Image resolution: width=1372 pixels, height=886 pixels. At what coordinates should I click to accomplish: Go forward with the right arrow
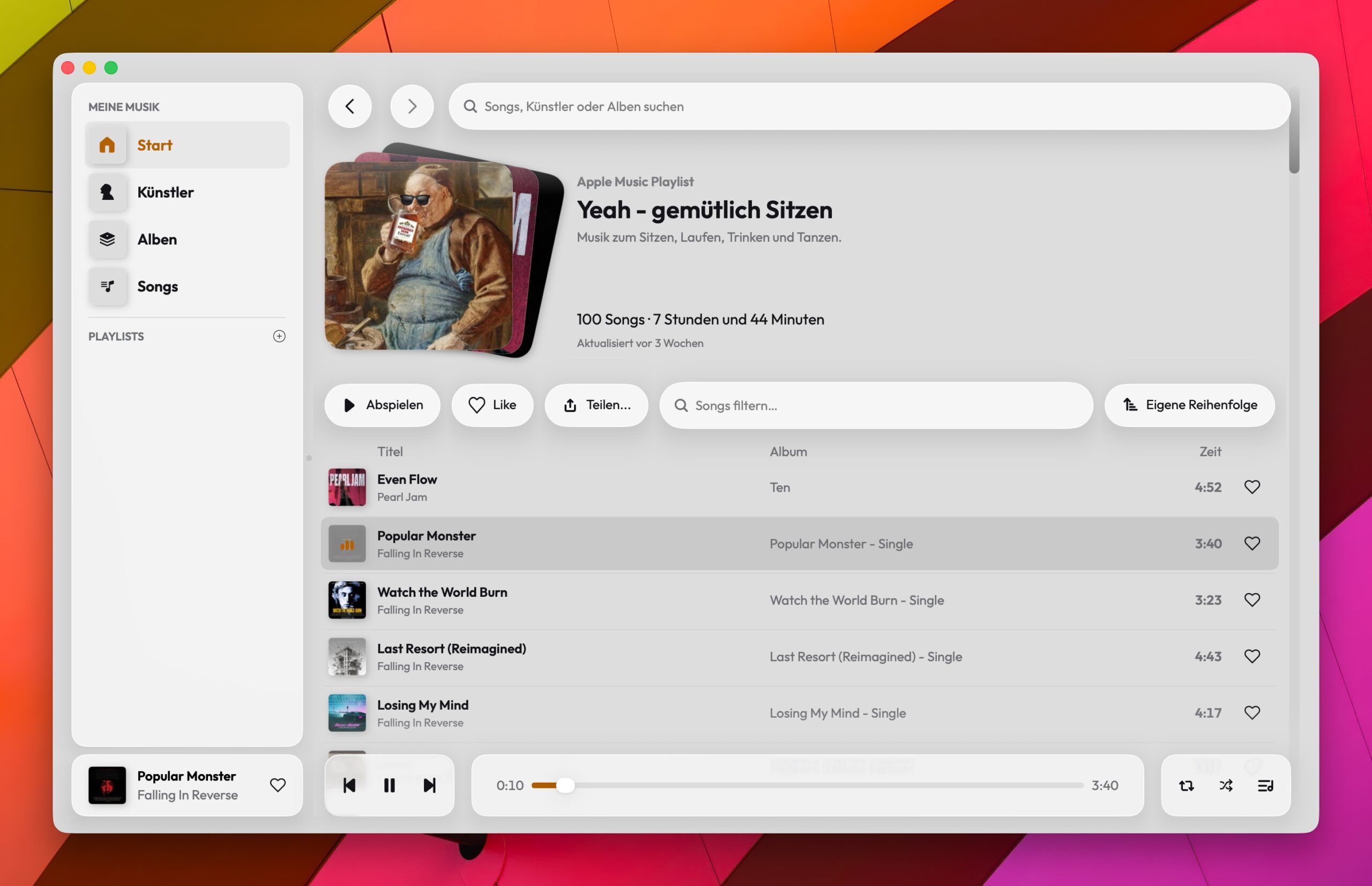point(412,107)
